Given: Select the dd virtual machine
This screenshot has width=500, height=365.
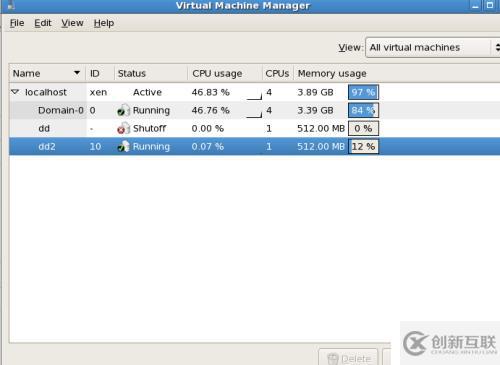Looking at the screenshot, I should (254, 128).
